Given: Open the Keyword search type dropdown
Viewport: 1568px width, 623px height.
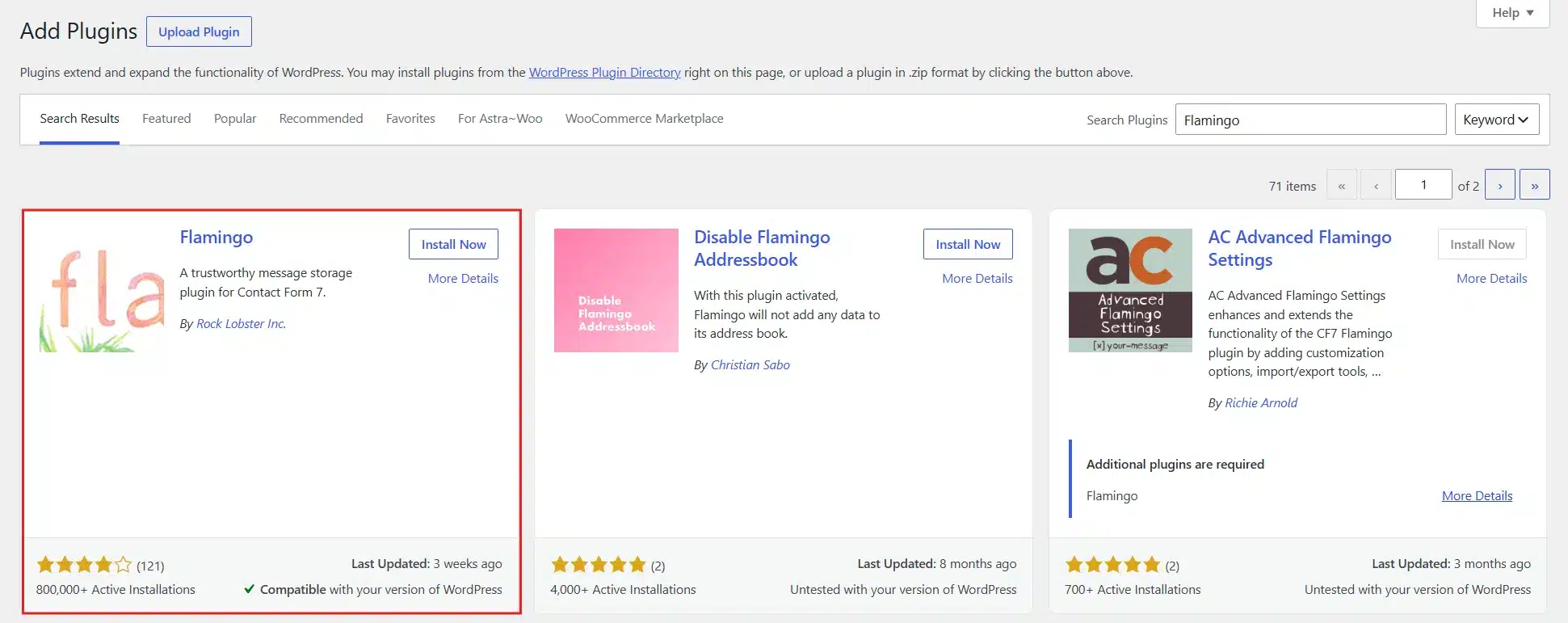Looking at the screenshot, I should tap(1496, 120).
